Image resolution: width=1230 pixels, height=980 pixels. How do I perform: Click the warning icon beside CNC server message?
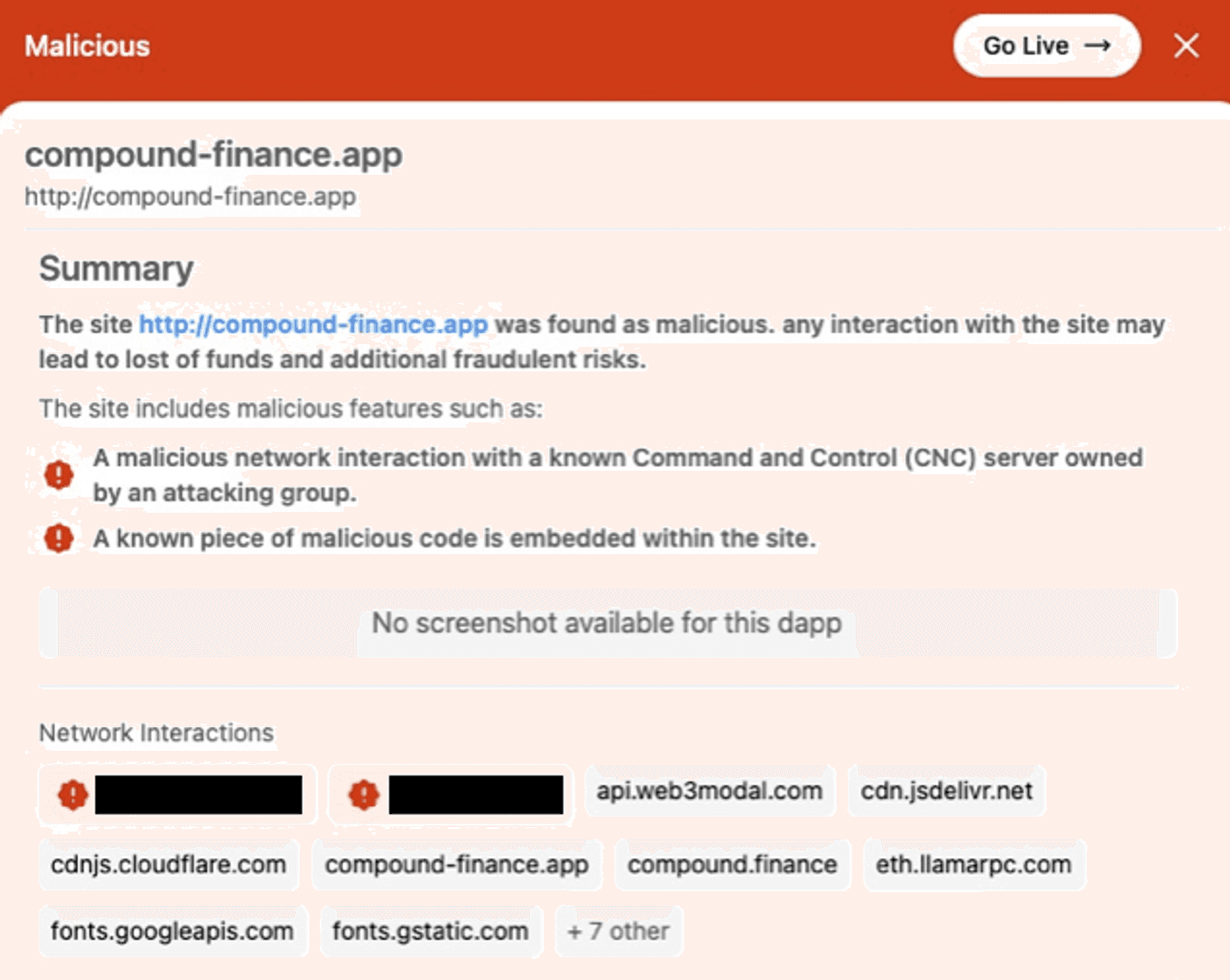(x=59, y=475)
